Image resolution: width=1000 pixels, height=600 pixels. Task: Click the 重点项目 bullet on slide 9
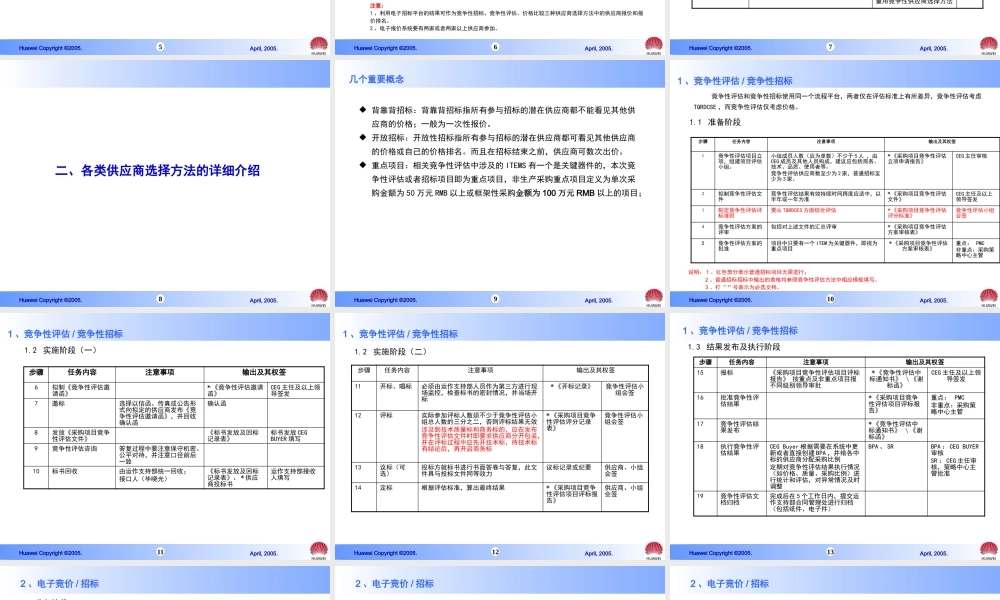[503, 179]
